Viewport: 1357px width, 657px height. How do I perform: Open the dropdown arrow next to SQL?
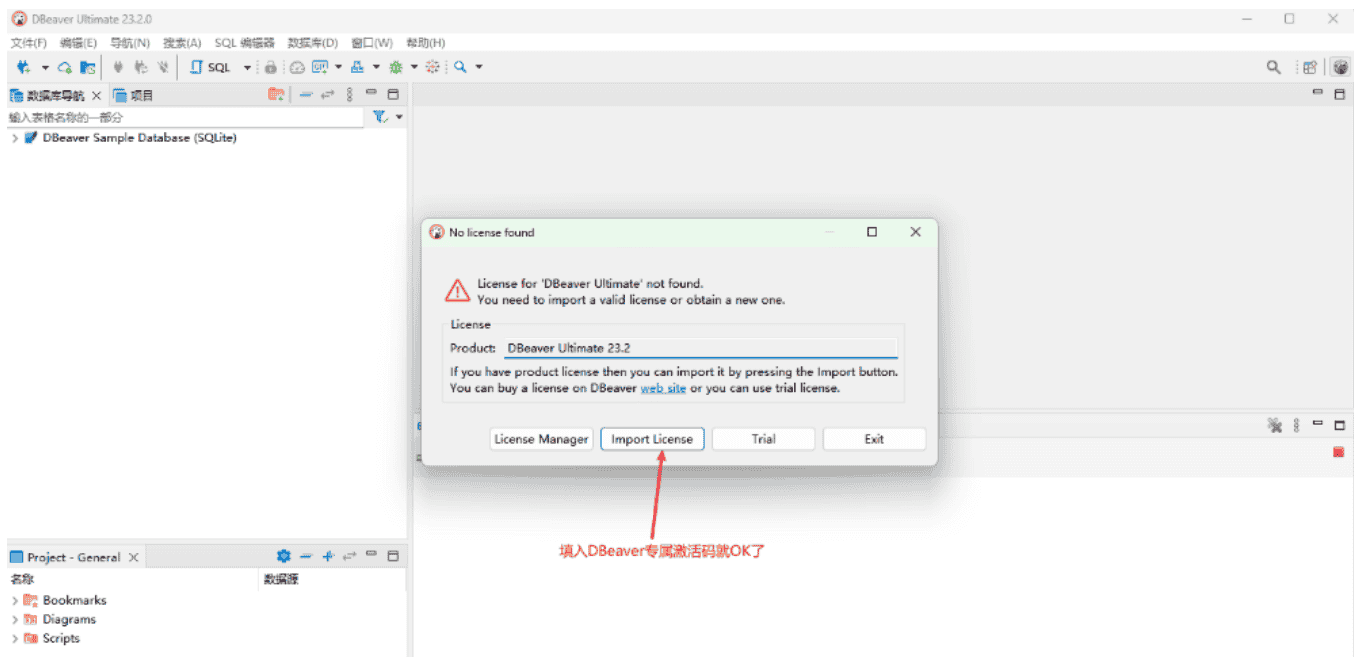[x=247, y=67]
